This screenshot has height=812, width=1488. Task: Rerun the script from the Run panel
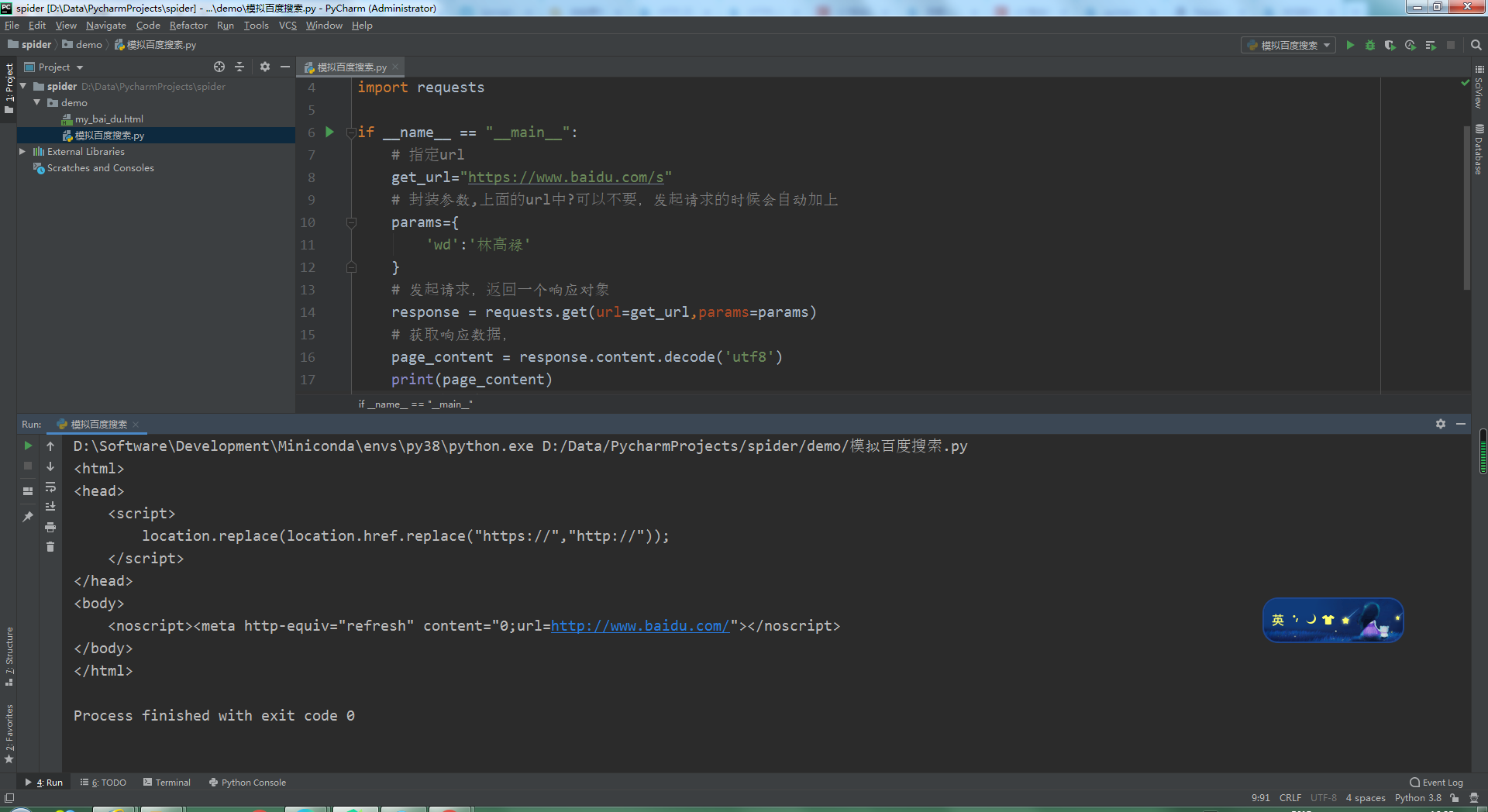point(28,446)
